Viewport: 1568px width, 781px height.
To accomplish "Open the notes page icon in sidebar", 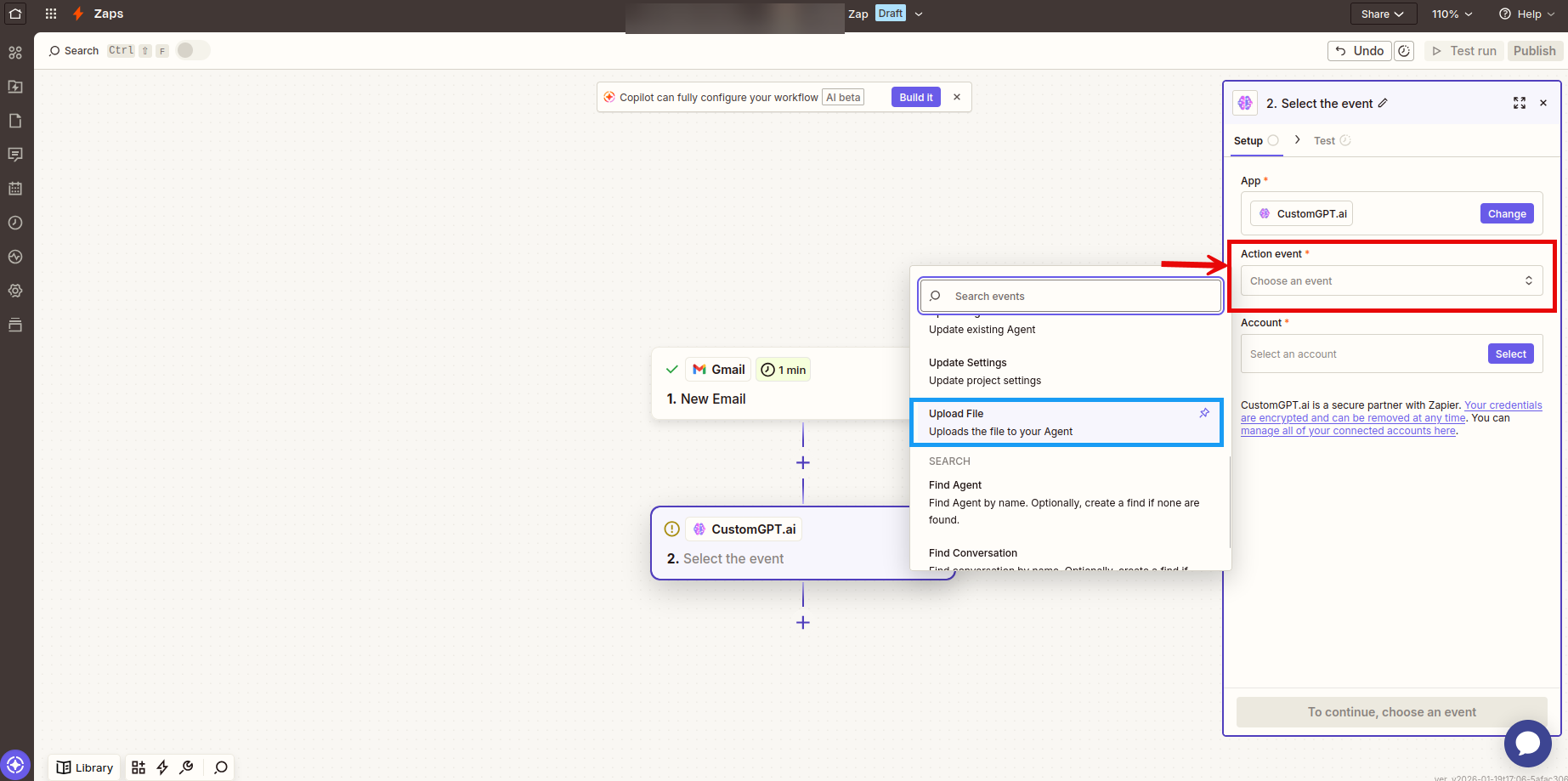I will pyautogui.click(x=15, y=121).
